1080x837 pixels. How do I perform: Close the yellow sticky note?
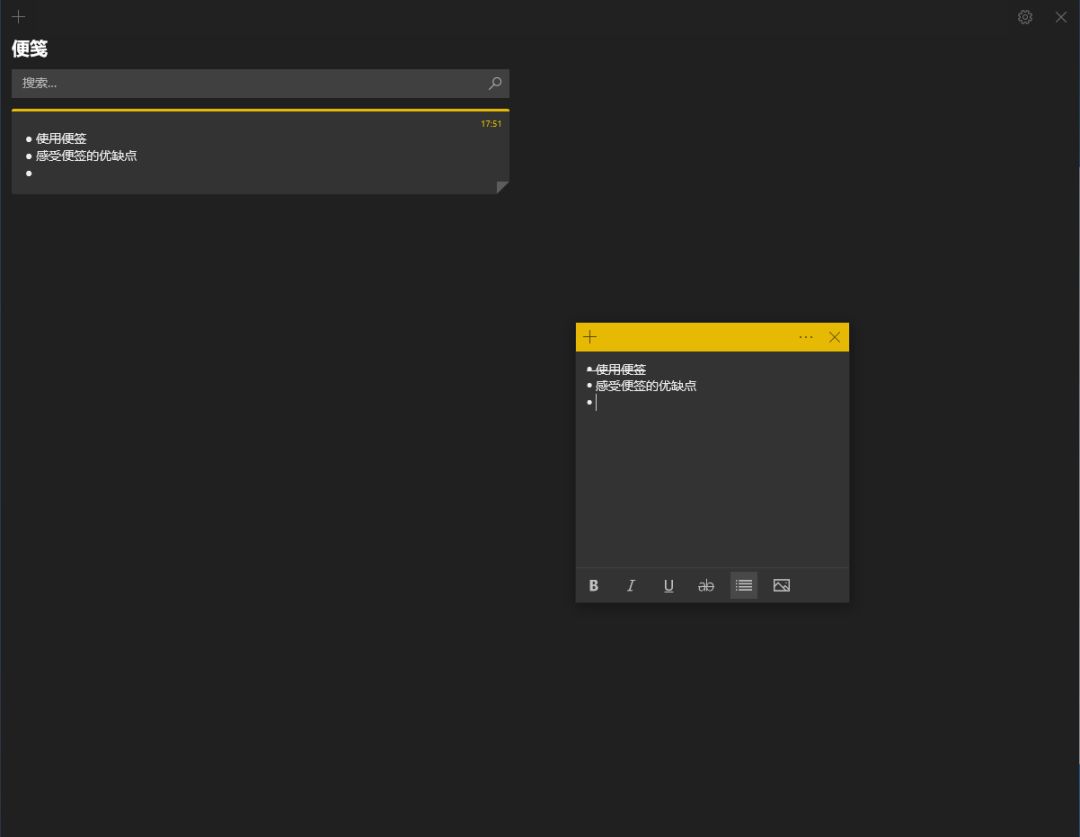tap(835, 337)
